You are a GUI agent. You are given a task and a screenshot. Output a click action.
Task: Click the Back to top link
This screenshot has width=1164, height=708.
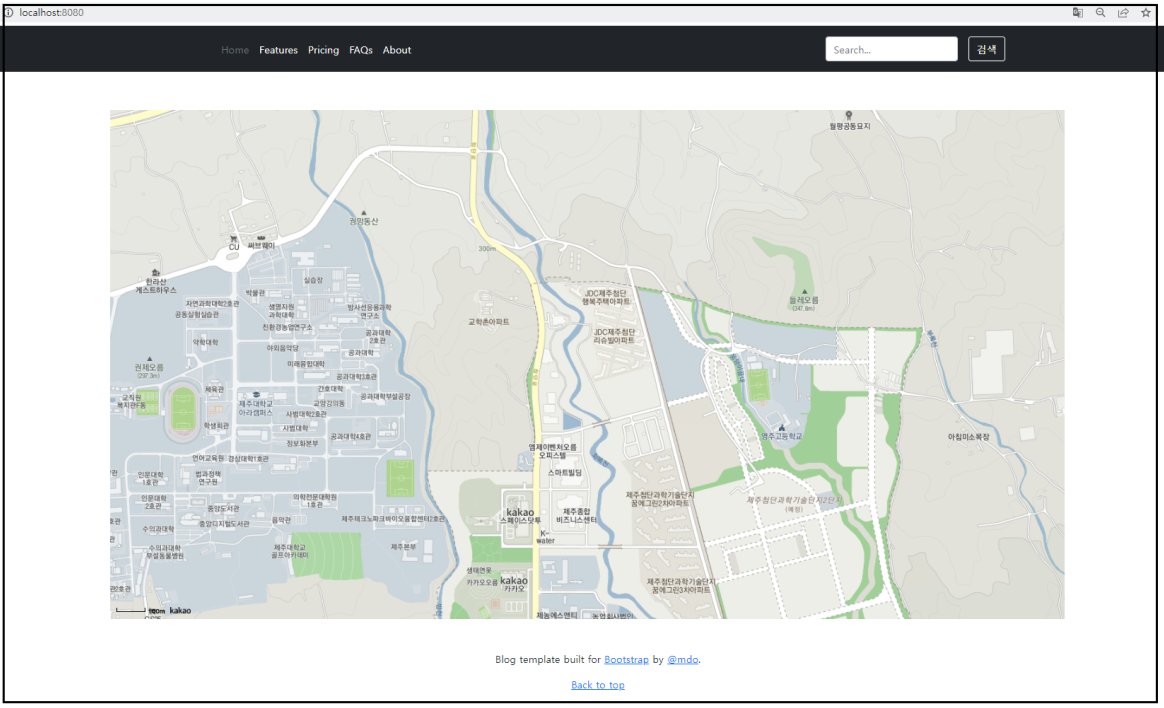tap(598, 684)
